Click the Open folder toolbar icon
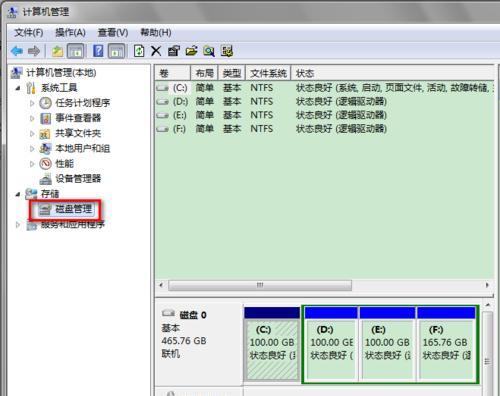The height and width of the screenshot is (396, 500). coord(191,51)
